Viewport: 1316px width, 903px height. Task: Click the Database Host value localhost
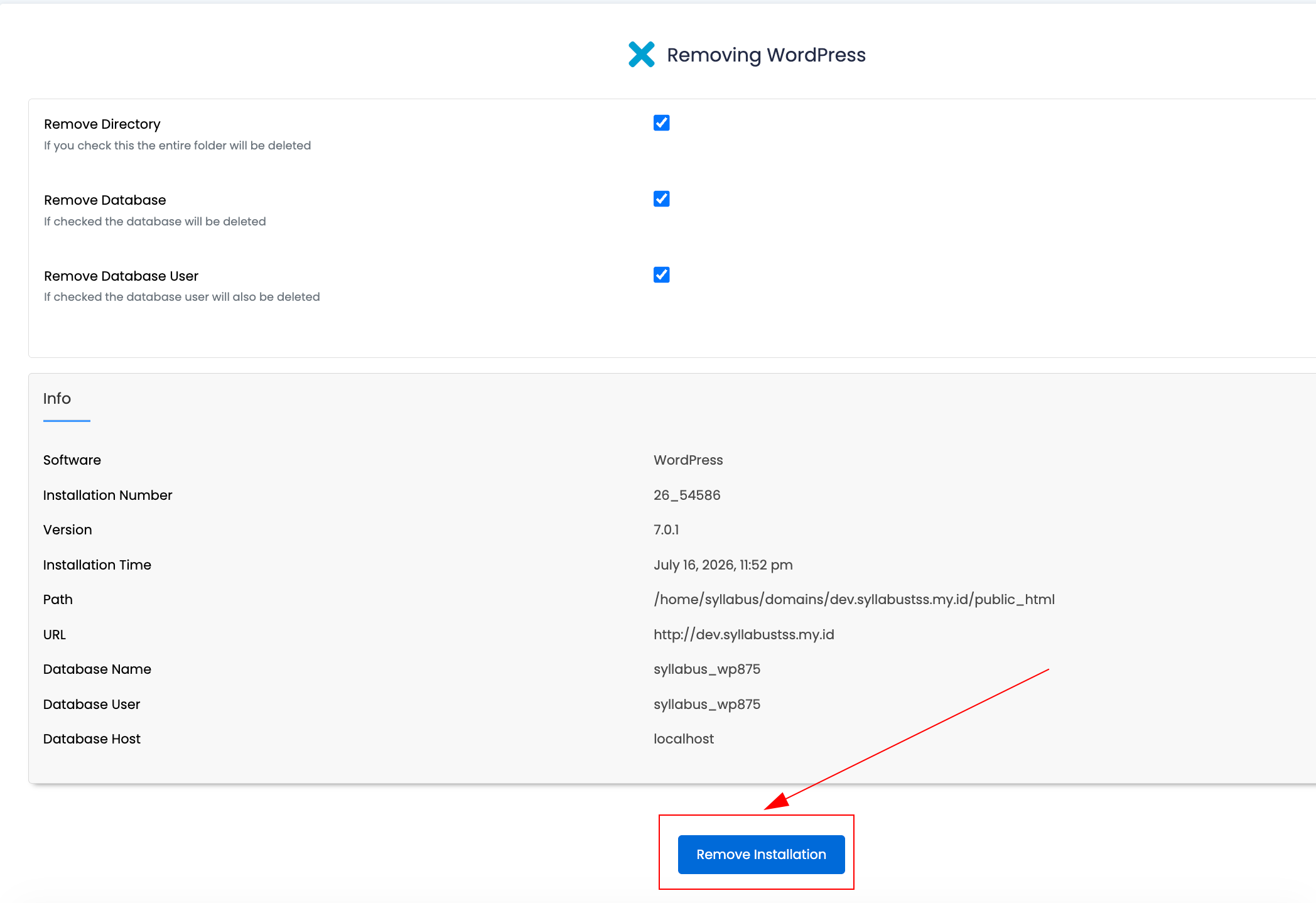[x=684, y=739]
